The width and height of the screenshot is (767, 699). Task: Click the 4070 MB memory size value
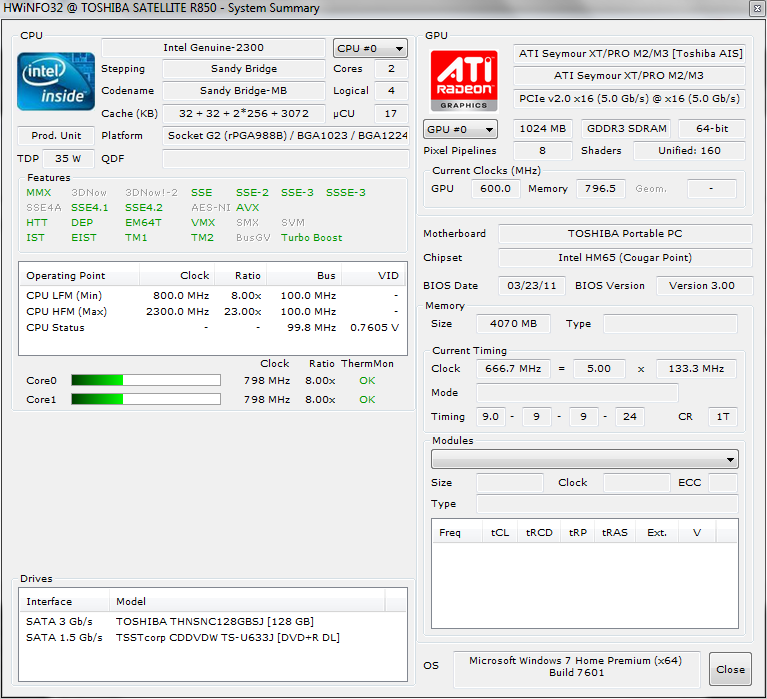pyautogui.click(x=513, y=324)
